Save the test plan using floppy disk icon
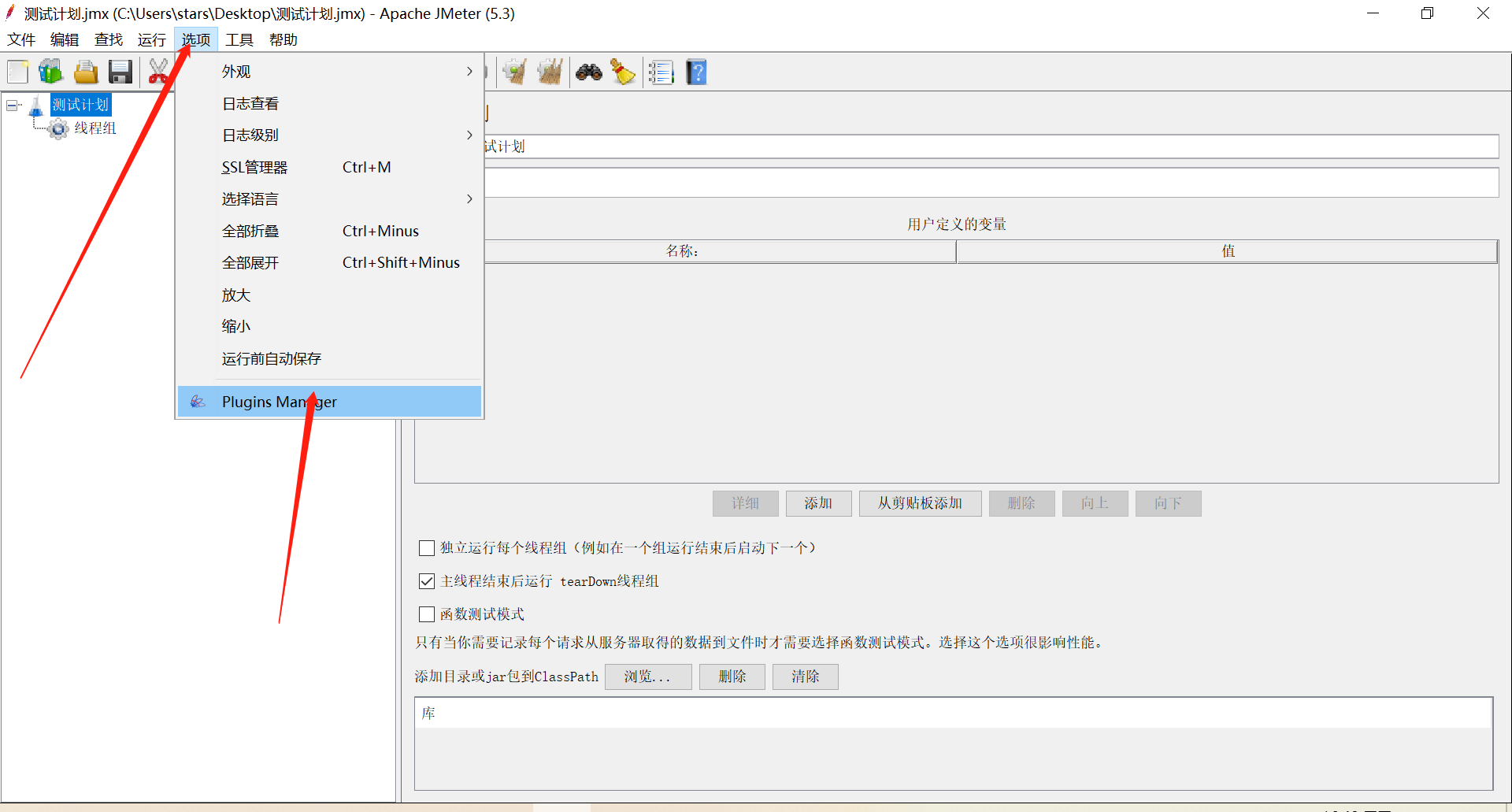Screen dimensions: 1512x812 click(120, 72)
